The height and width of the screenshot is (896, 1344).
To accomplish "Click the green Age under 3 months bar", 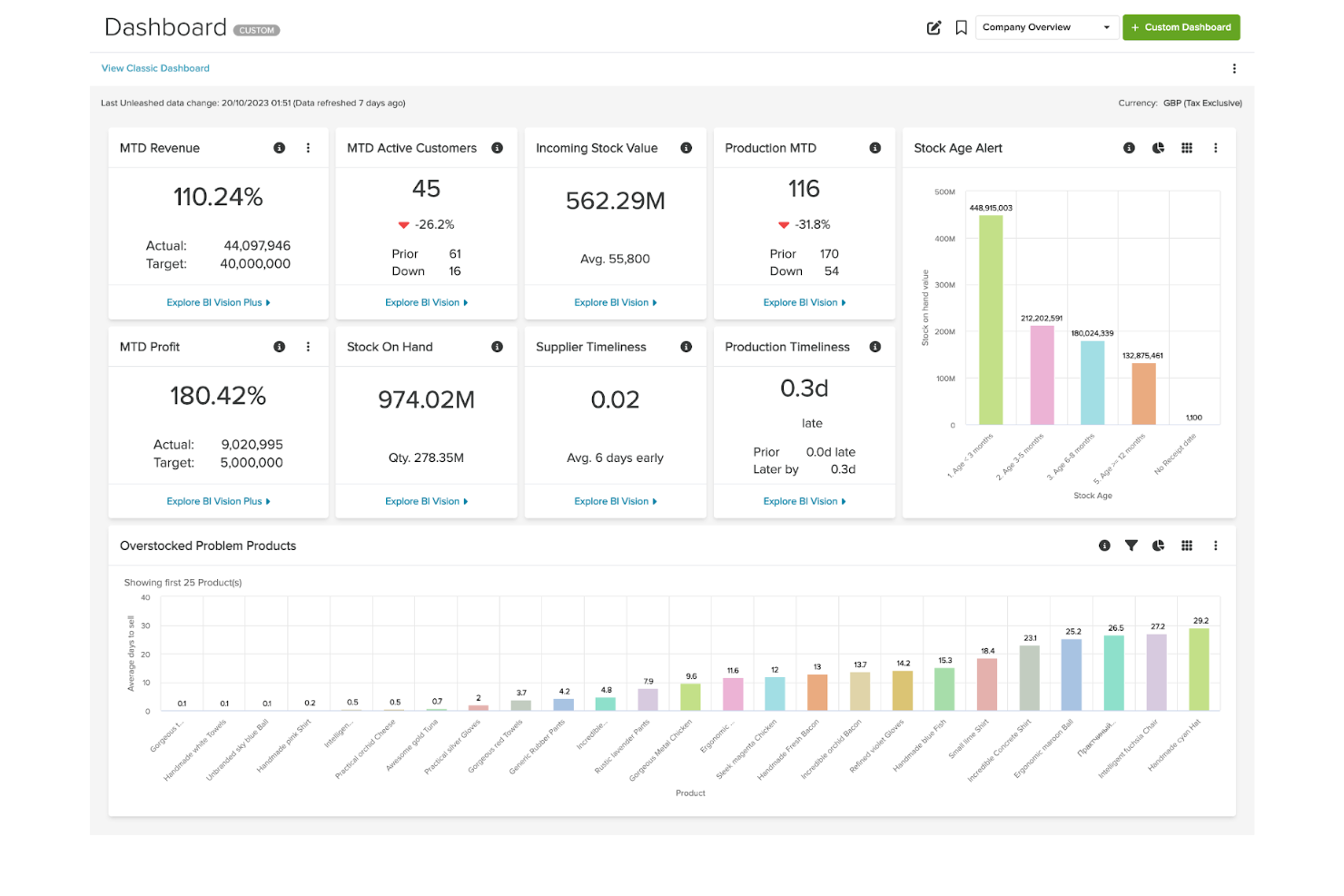I will point(991,320).
